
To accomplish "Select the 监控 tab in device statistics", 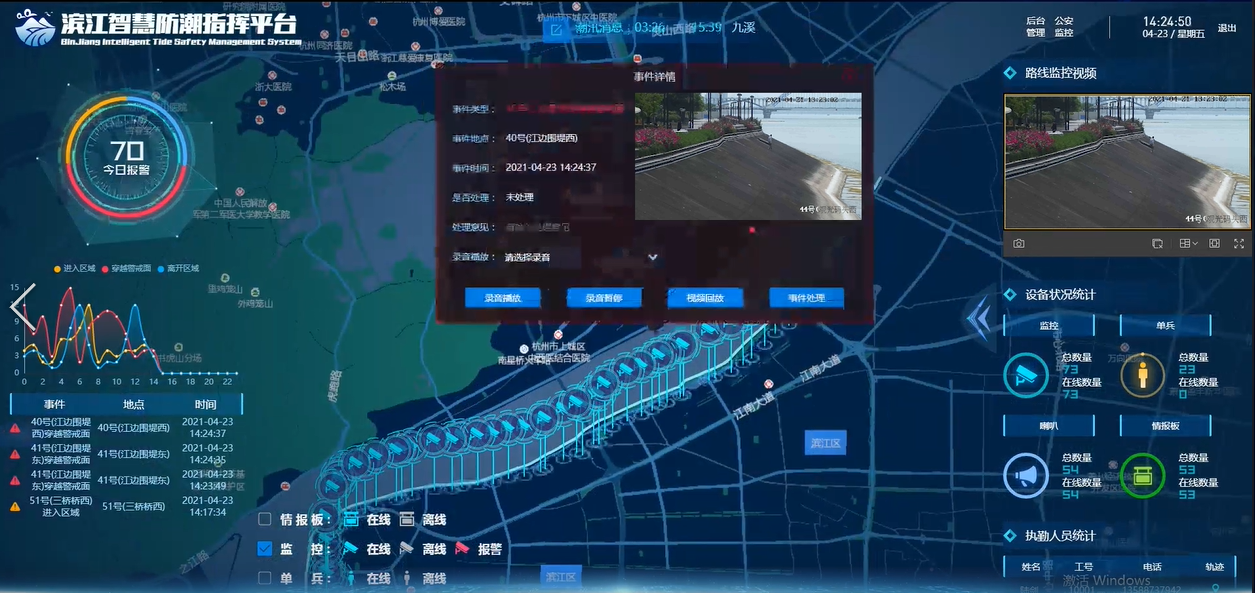I will point(1049,325).
